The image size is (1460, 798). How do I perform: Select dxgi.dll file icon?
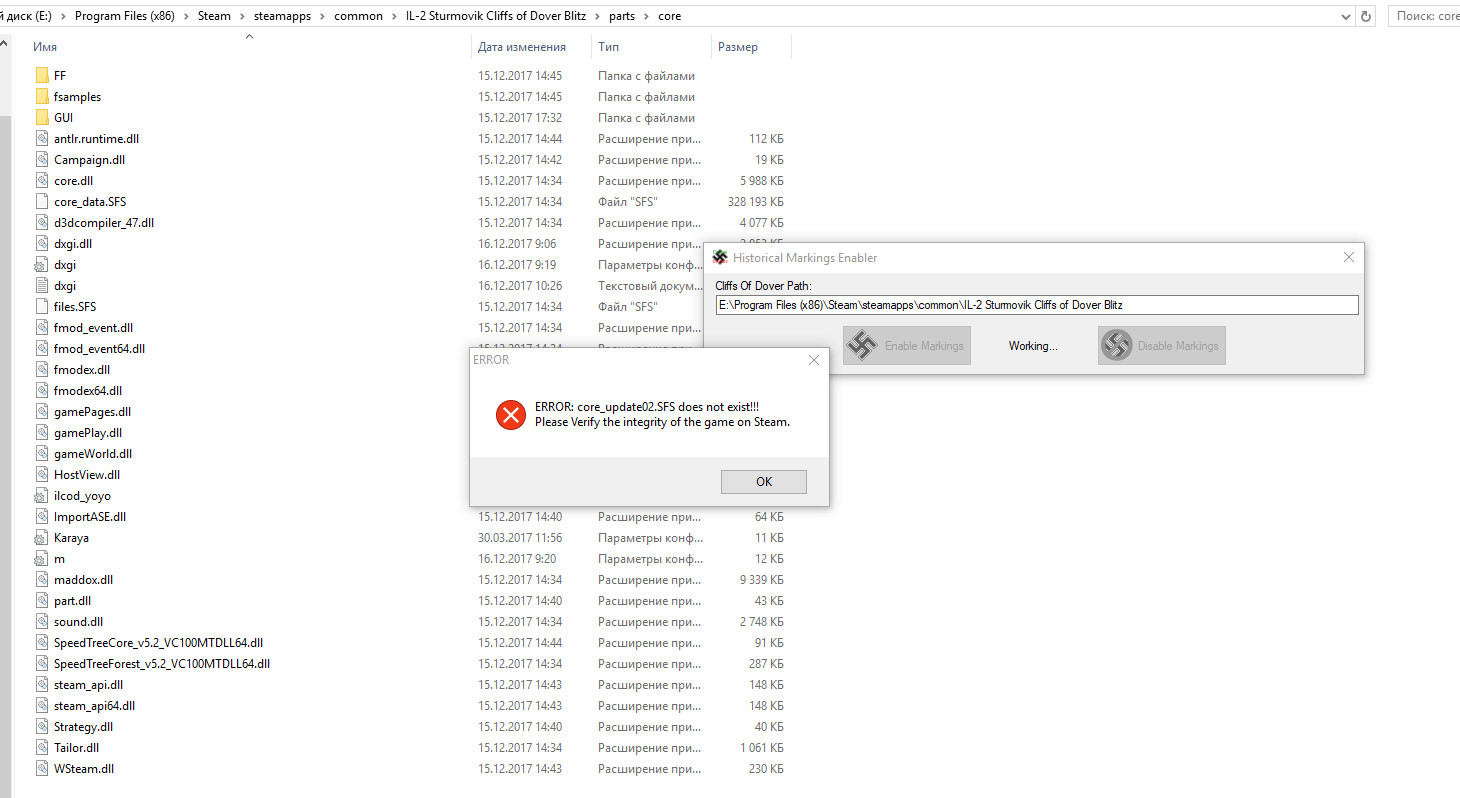[41, 244]
